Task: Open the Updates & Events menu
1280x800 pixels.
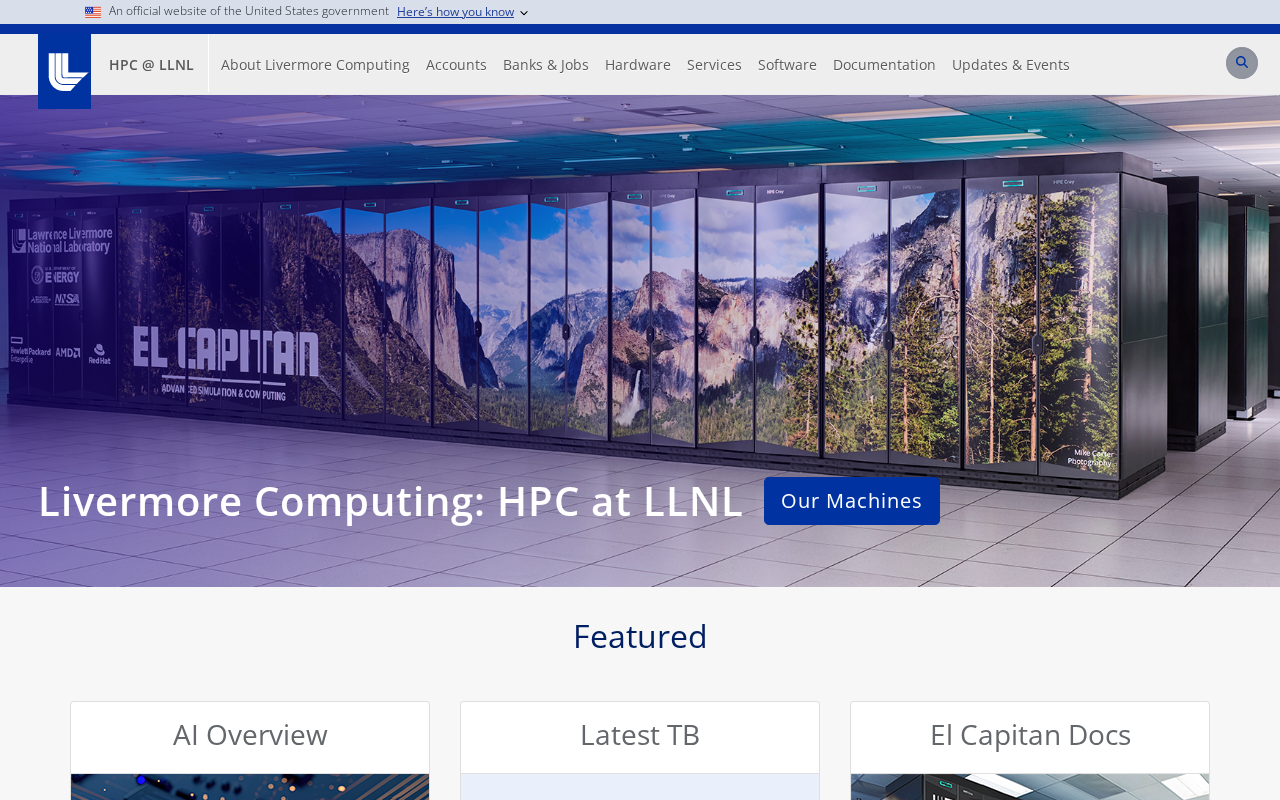Action: [1011, 65]
